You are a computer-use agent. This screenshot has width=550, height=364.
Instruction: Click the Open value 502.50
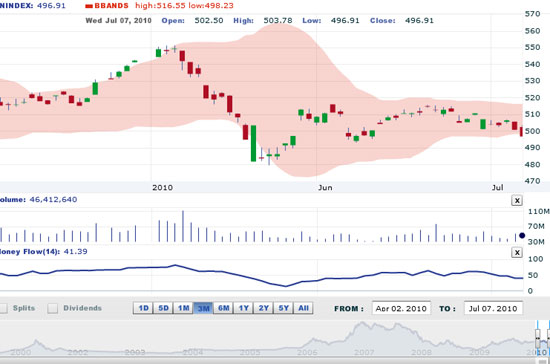(x=209, y=21)
